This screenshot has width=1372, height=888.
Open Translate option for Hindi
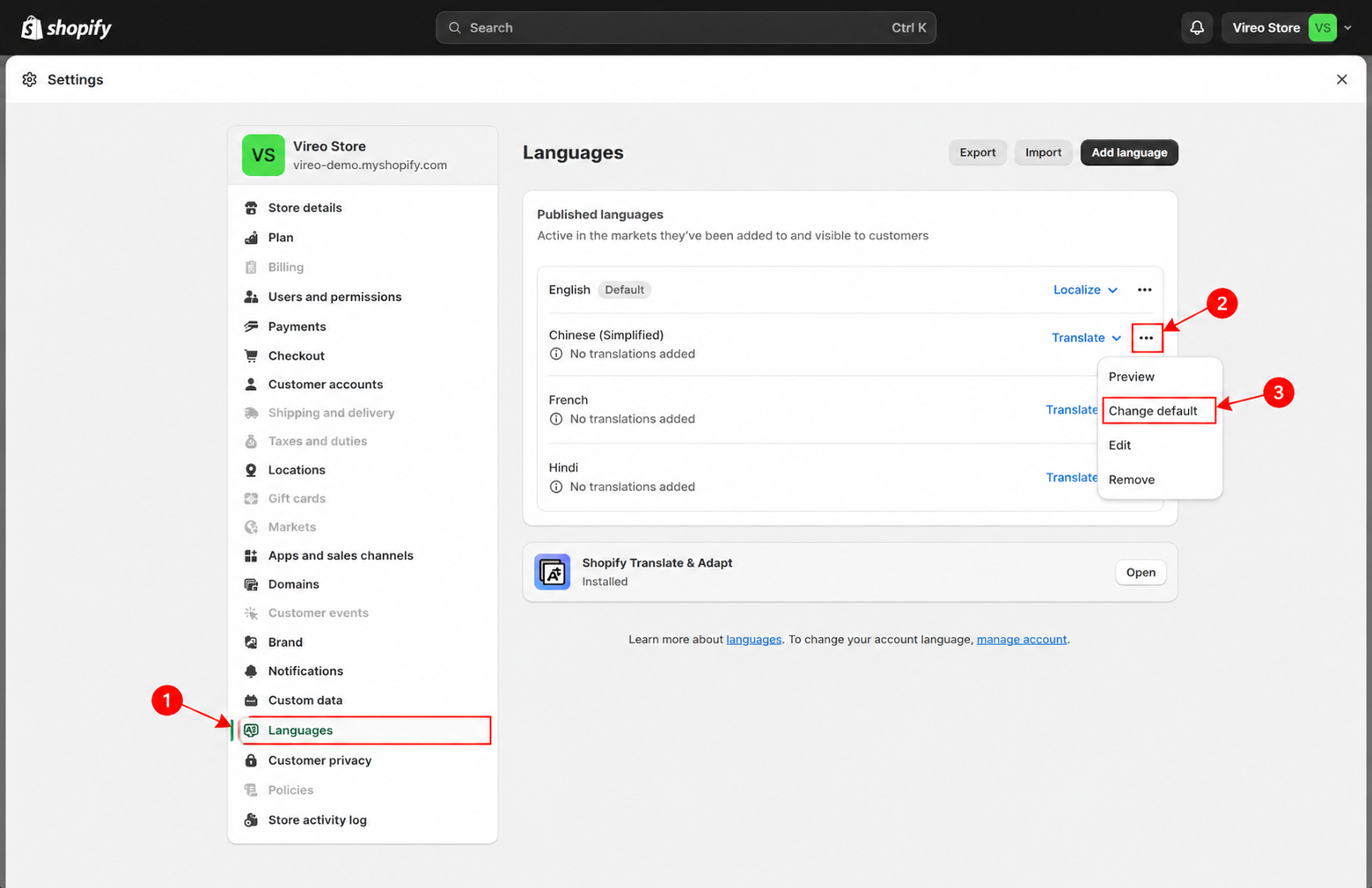point(1071,478)
